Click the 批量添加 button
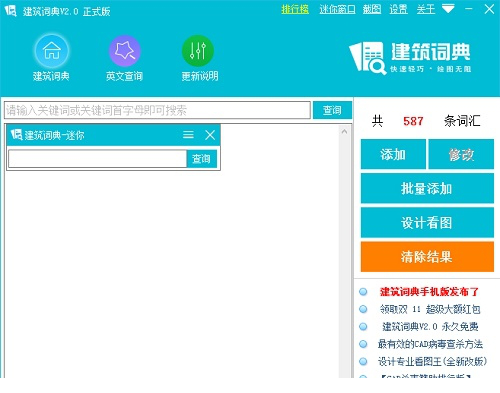The width and height of the screenshot is (500, 393). pyautogui.click(x=427, y=189)
